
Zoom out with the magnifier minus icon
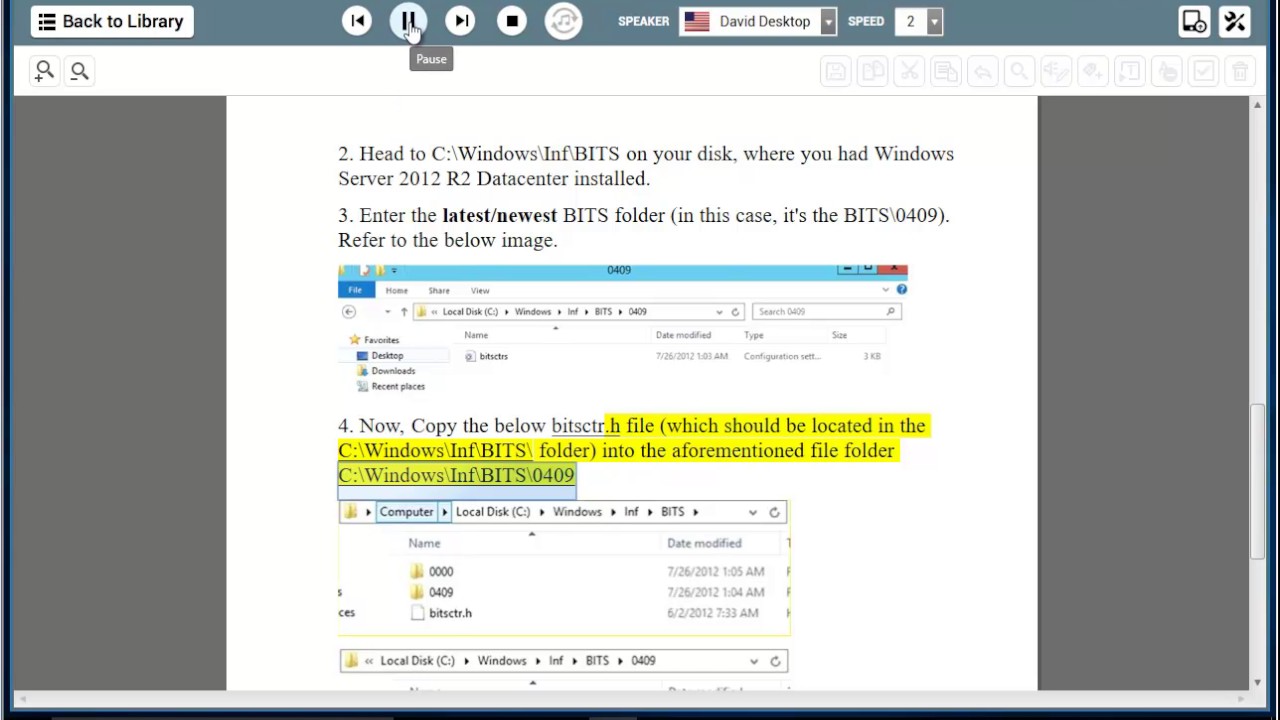[79, 70]
